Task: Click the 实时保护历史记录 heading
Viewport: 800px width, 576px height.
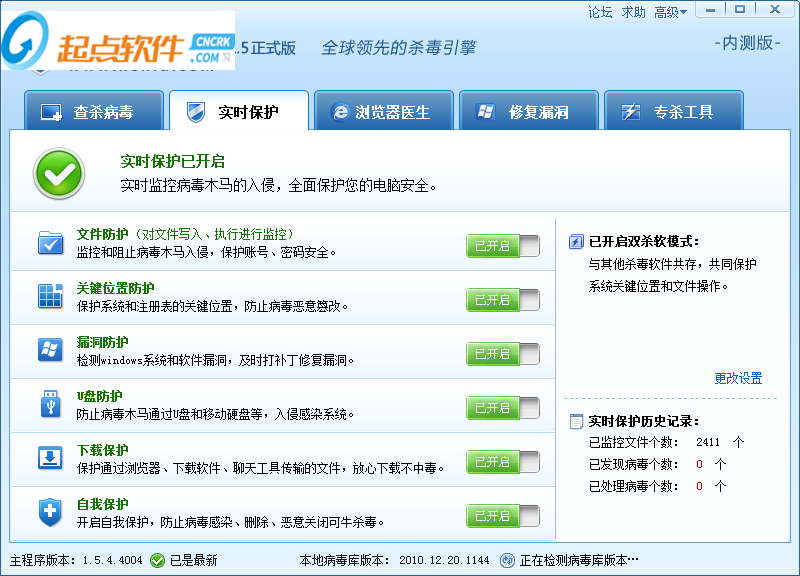Action: click(643, 421)
